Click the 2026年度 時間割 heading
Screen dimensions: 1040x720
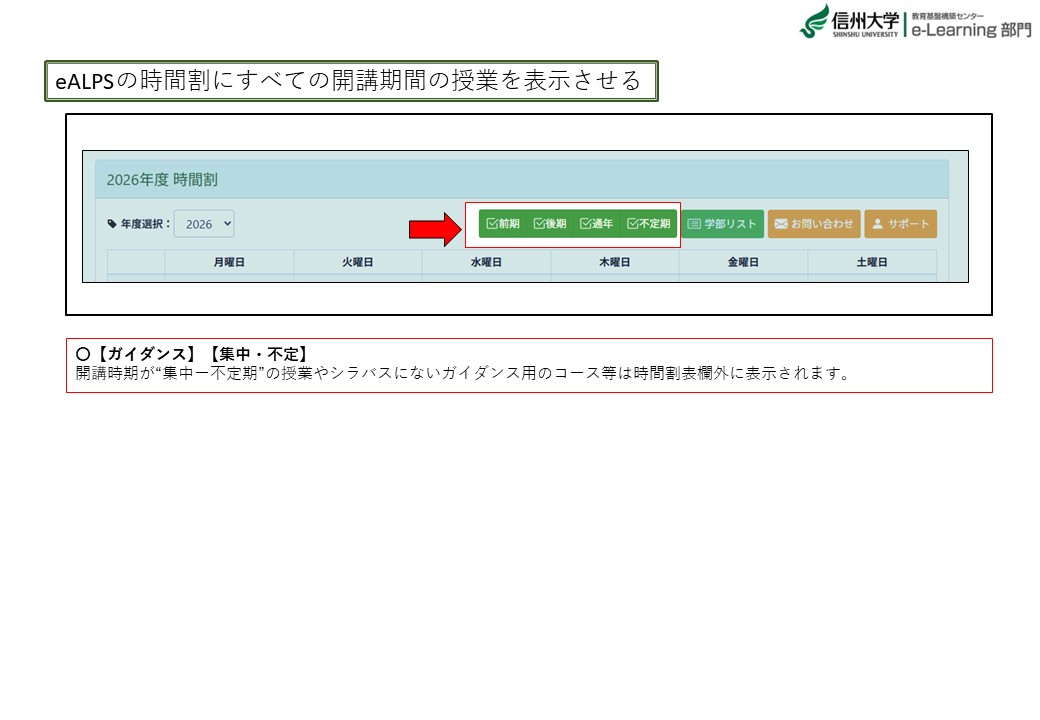[162, 180]
